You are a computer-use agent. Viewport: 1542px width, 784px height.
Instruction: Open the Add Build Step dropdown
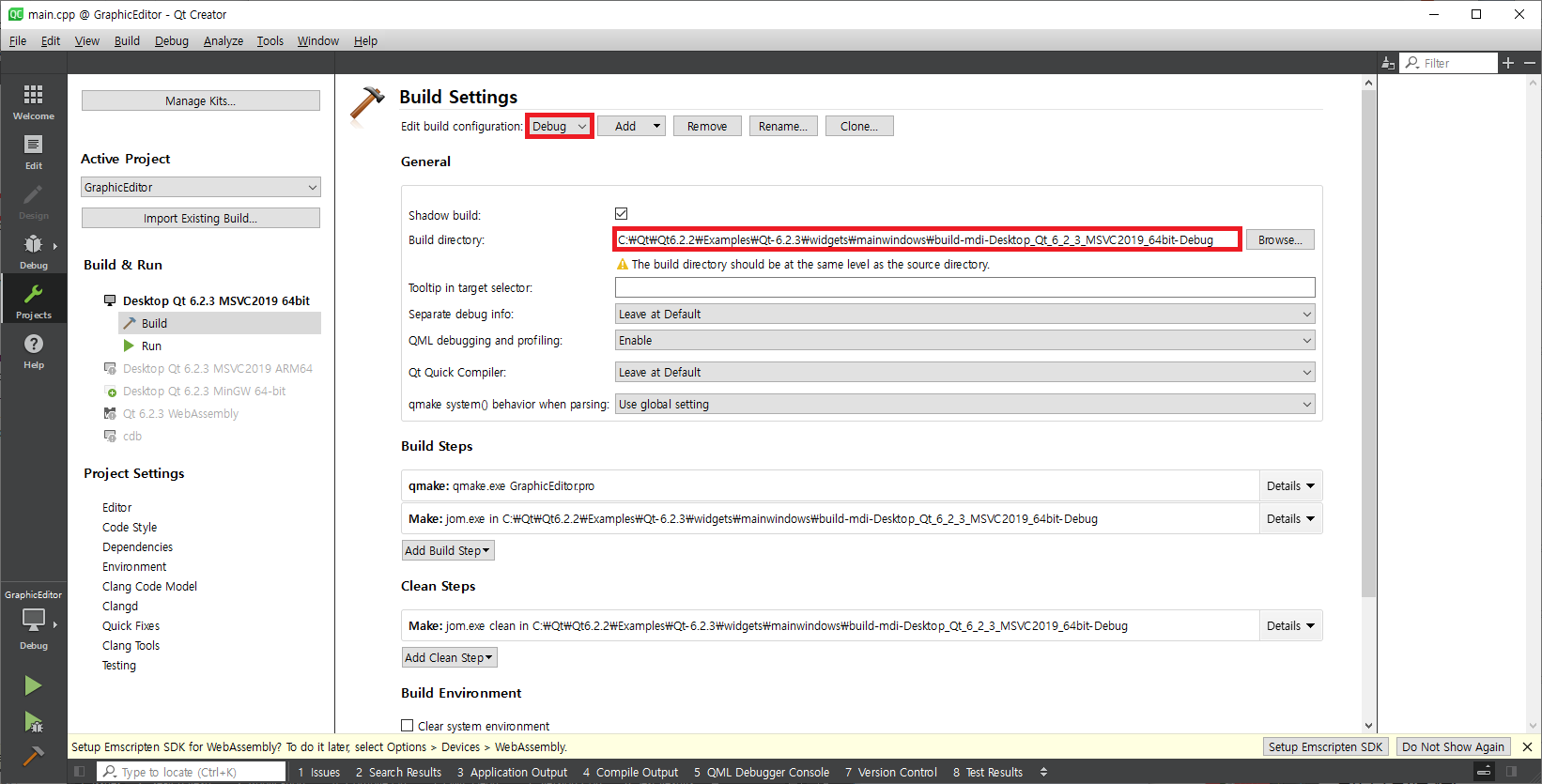[x=448, y=550]
